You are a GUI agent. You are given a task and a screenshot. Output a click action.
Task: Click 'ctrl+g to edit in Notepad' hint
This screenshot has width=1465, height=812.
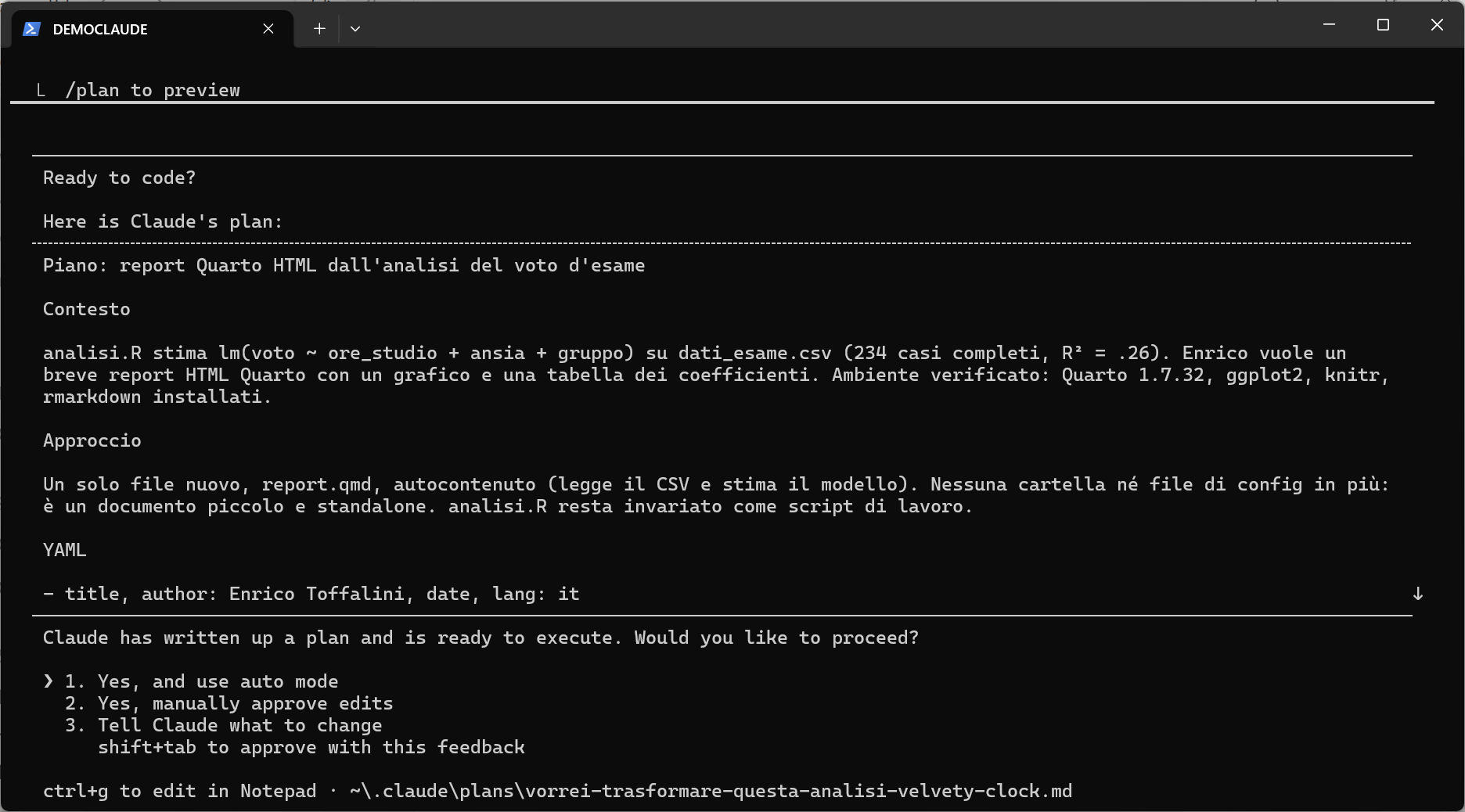coord(179,791)
